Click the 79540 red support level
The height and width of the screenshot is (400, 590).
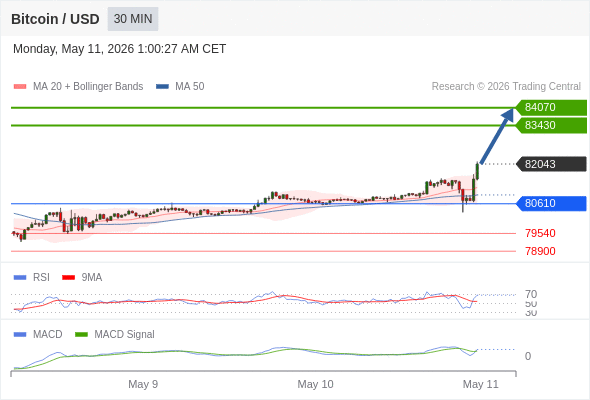(x=540, y=233)
